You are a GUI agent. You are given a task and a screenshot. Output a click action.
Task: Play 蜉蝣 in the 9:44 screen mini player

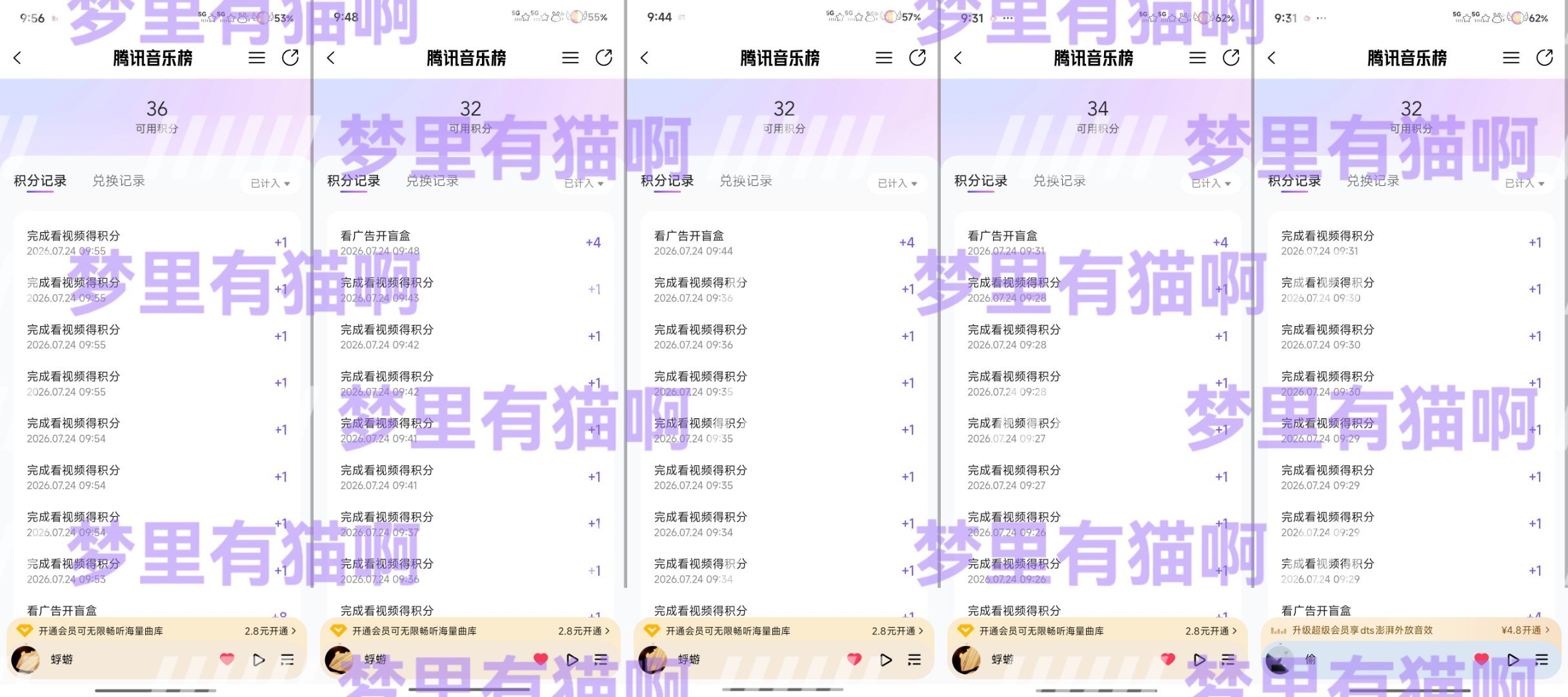pos(886,660)
